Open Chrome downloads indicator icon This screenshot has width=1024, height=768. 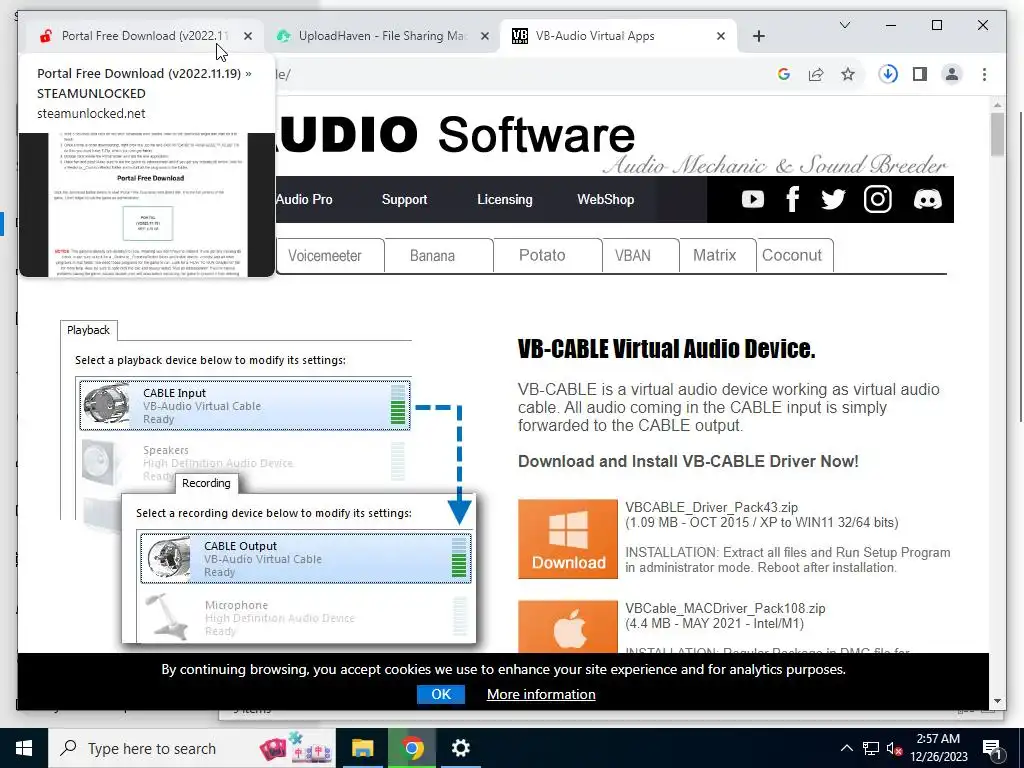[888, 74]
